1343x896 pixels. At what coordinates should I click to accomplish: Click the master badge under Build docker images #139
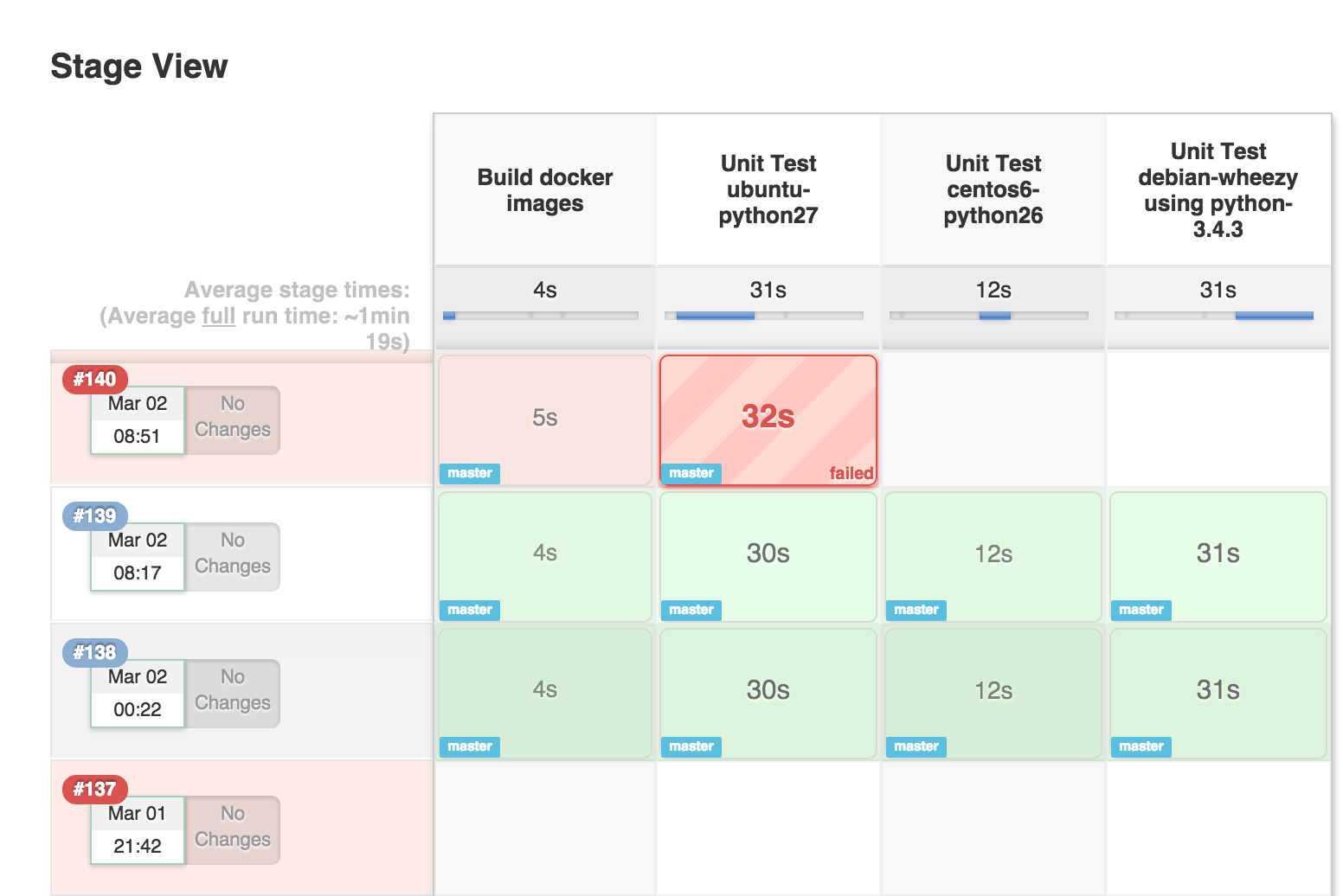point(469,610)
